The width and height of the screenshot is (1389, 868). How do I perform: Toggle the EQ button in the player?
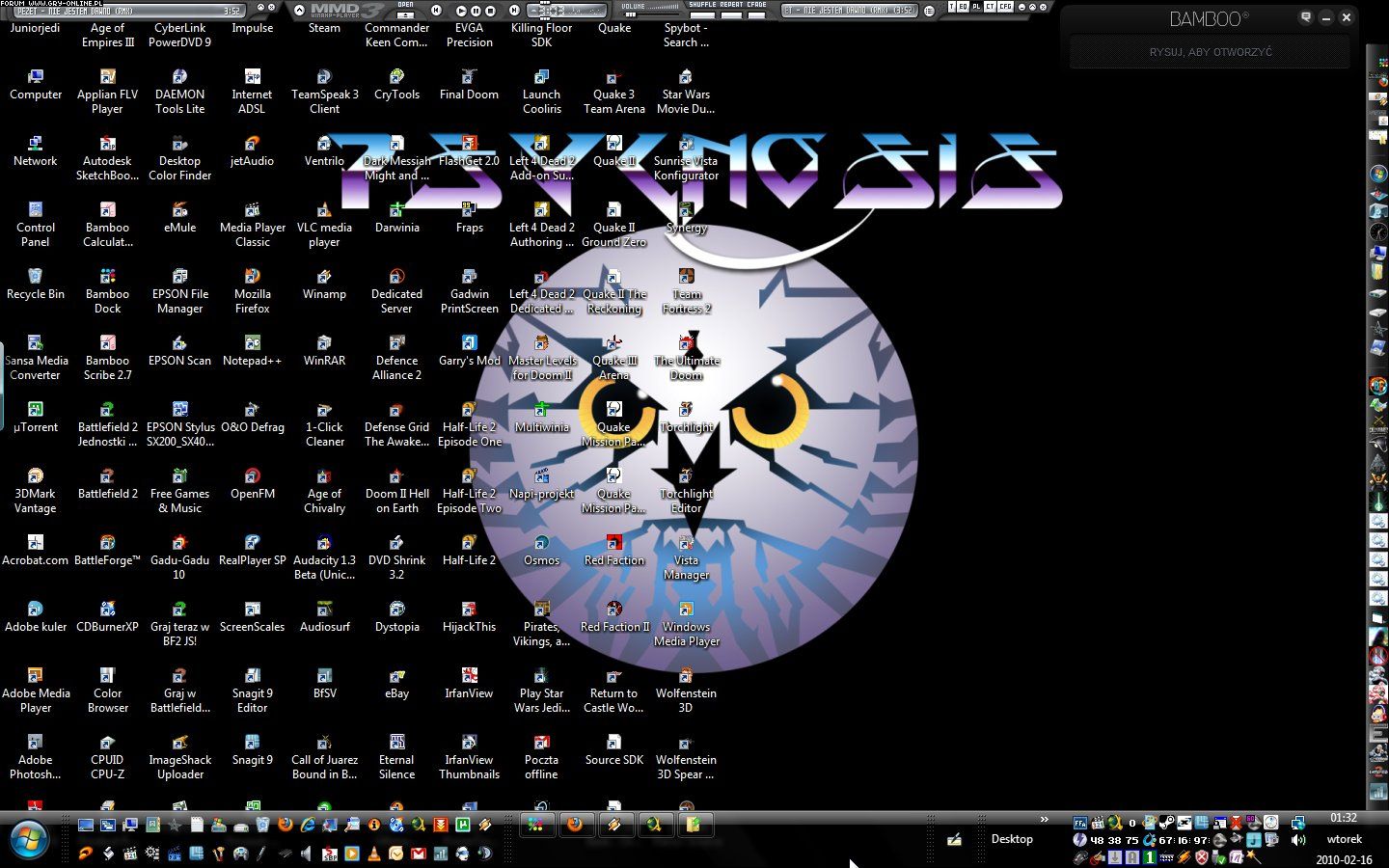point(963,6)
